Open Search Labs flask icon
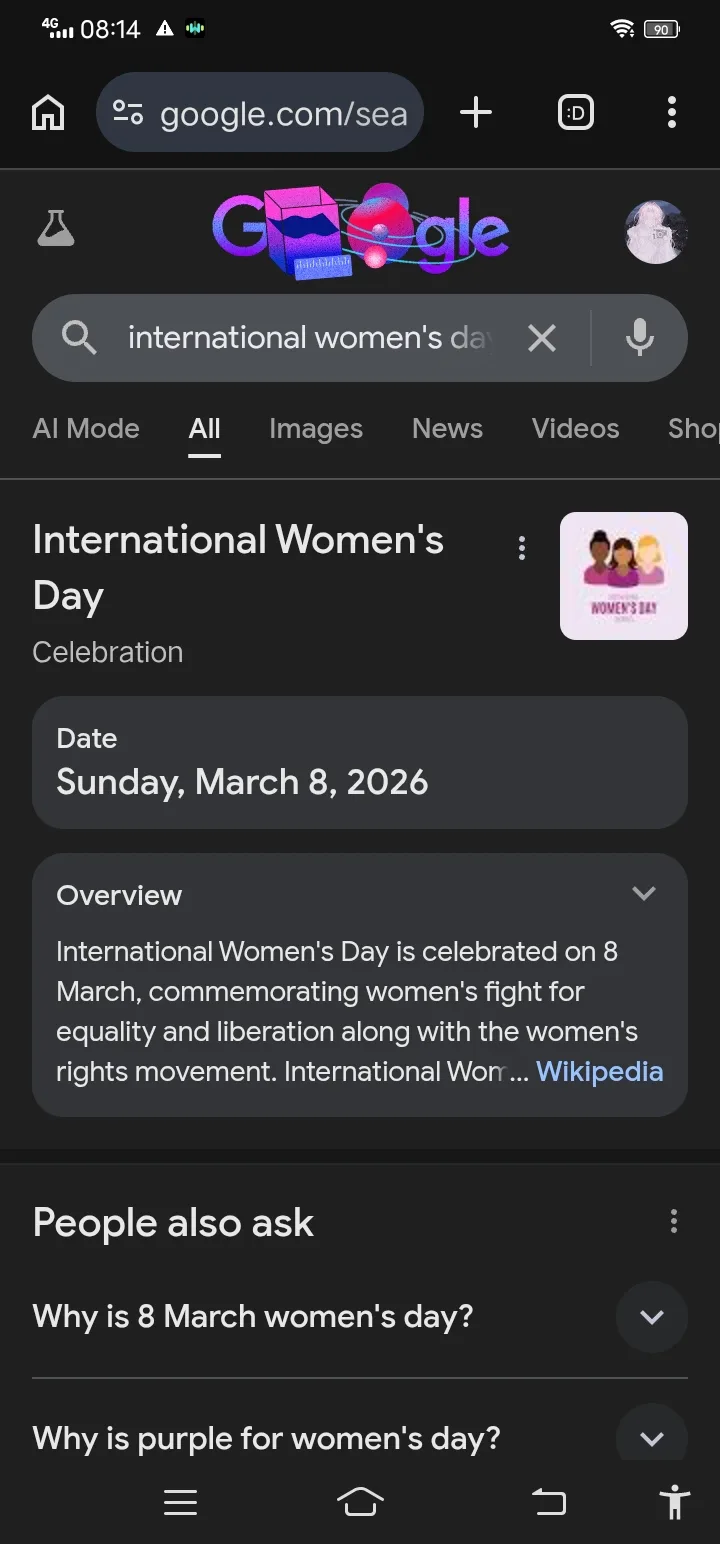This screenshot has height=1544, width=720. coord(56,229)
